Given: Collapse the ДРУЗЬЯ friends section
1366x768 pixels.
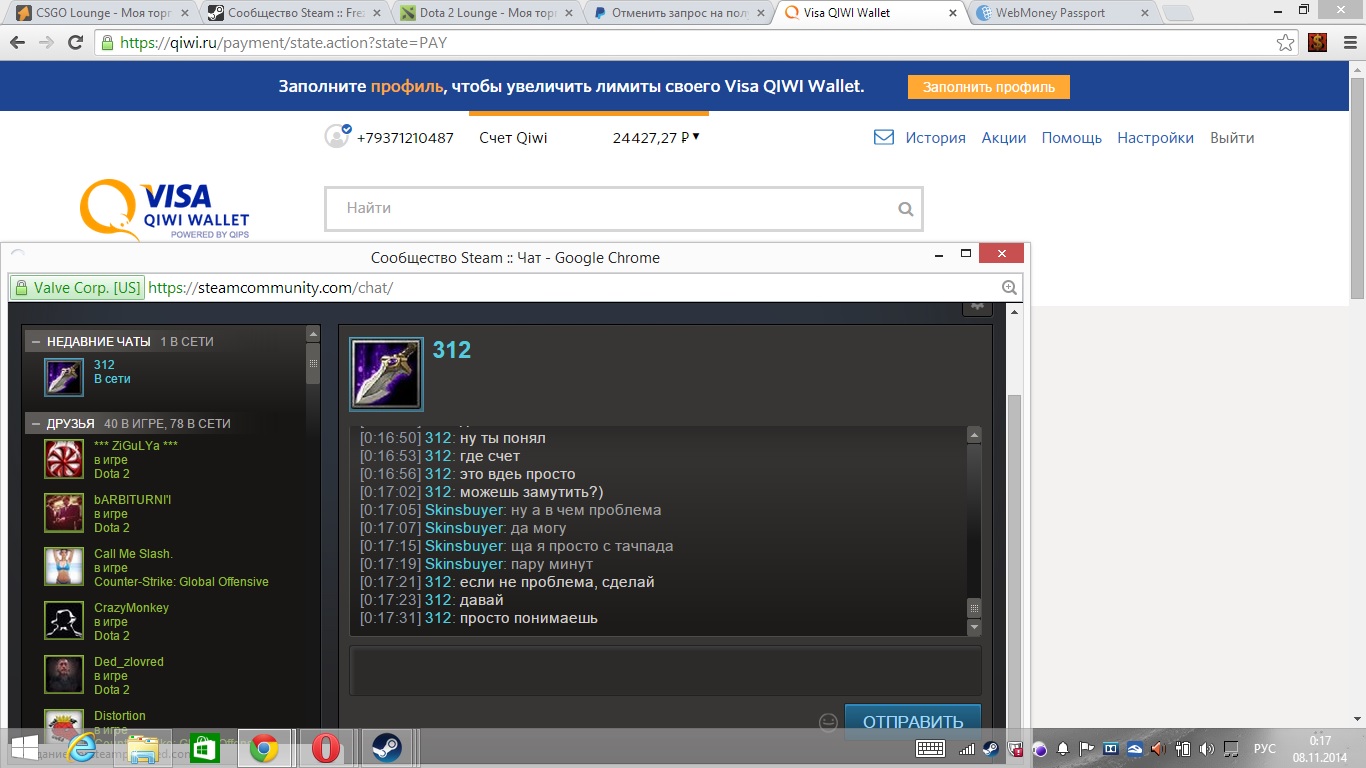Looking at the screenshot, I should (x=36, y=424).
